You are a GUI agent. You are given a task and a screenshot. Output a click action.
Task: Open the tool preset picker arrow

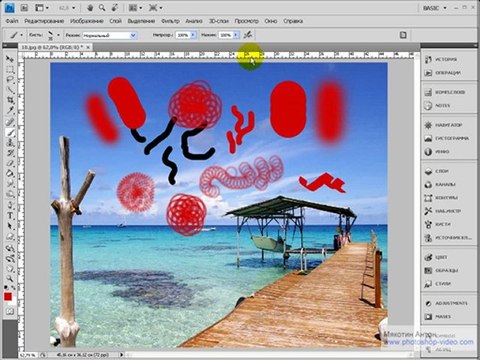coord(22,35)
